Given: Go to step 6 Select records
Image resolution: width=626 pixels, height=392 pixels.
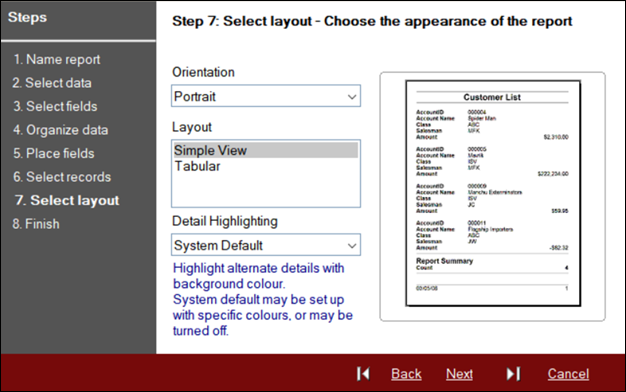Looking at the screenshot, I should coord(62,177).
